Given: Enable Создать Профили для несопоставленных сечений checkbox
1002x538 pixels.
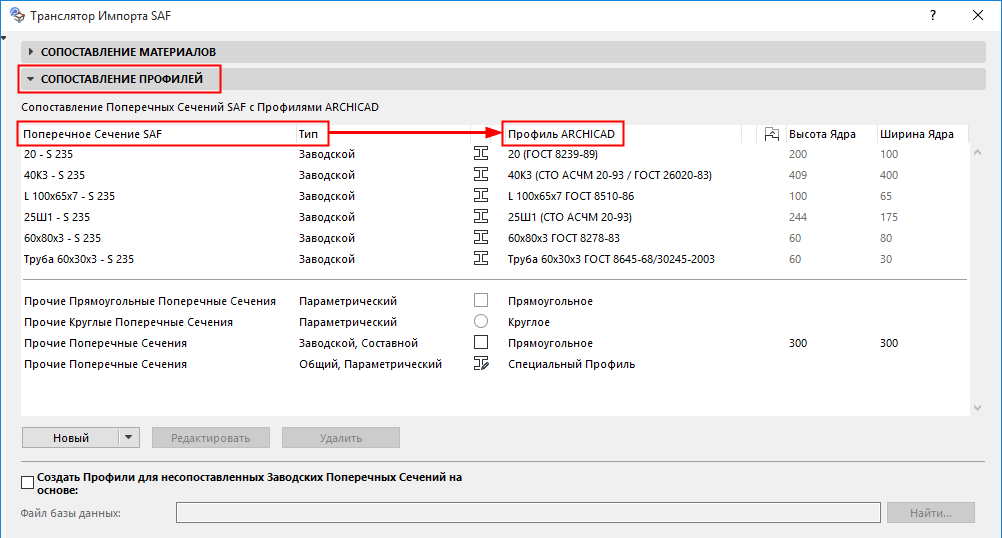Looking at the screenshot, I should coord(27,482).
